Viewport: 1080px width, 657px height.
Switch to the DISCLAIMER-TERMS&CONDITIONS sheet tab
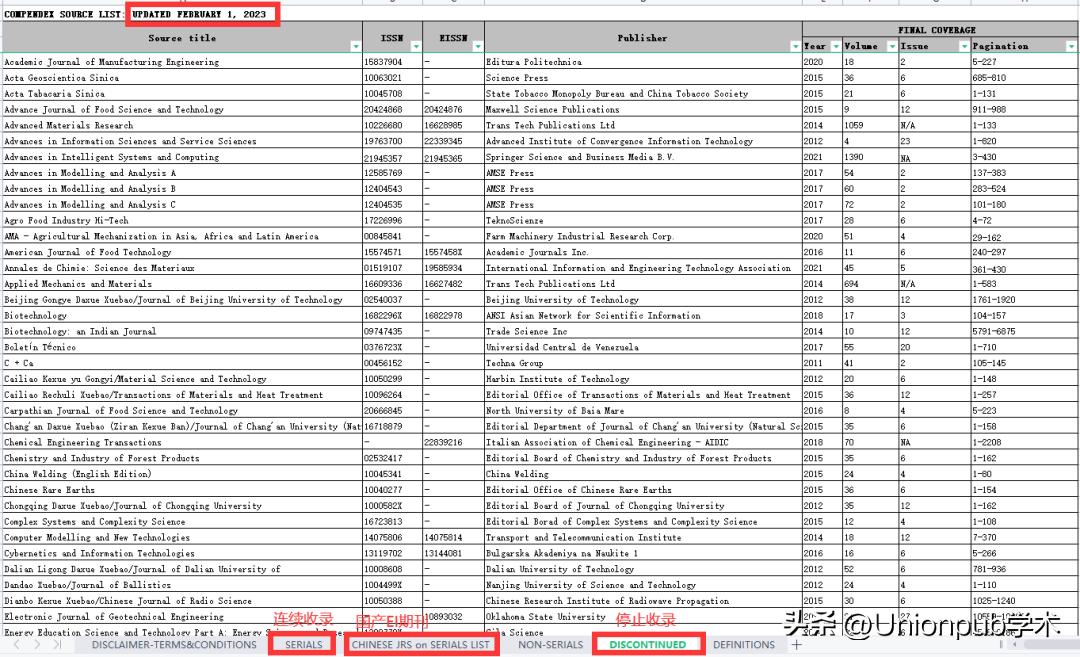(174, 645)
